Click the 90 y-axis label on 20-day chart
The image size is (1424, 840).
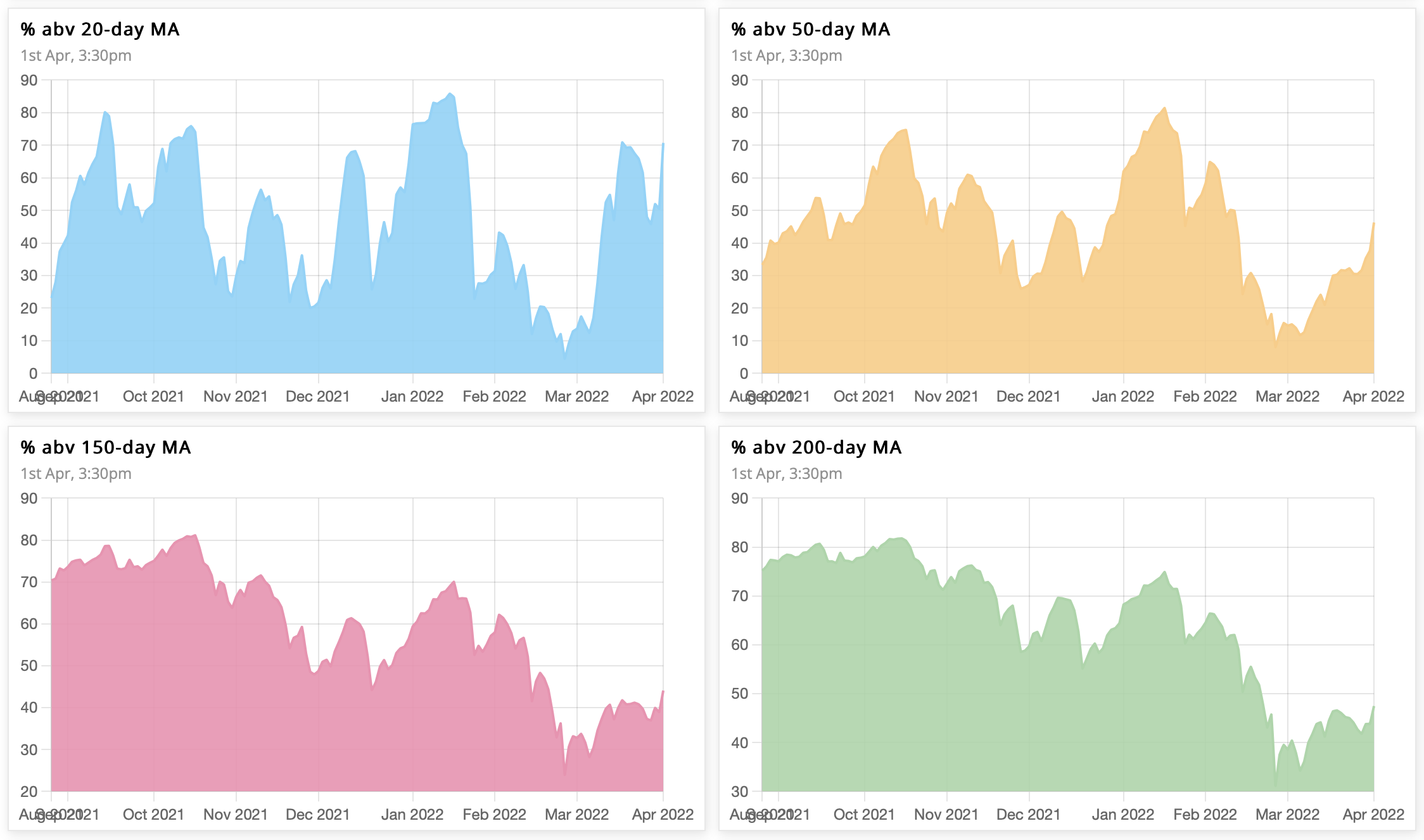tap(29, 80)
